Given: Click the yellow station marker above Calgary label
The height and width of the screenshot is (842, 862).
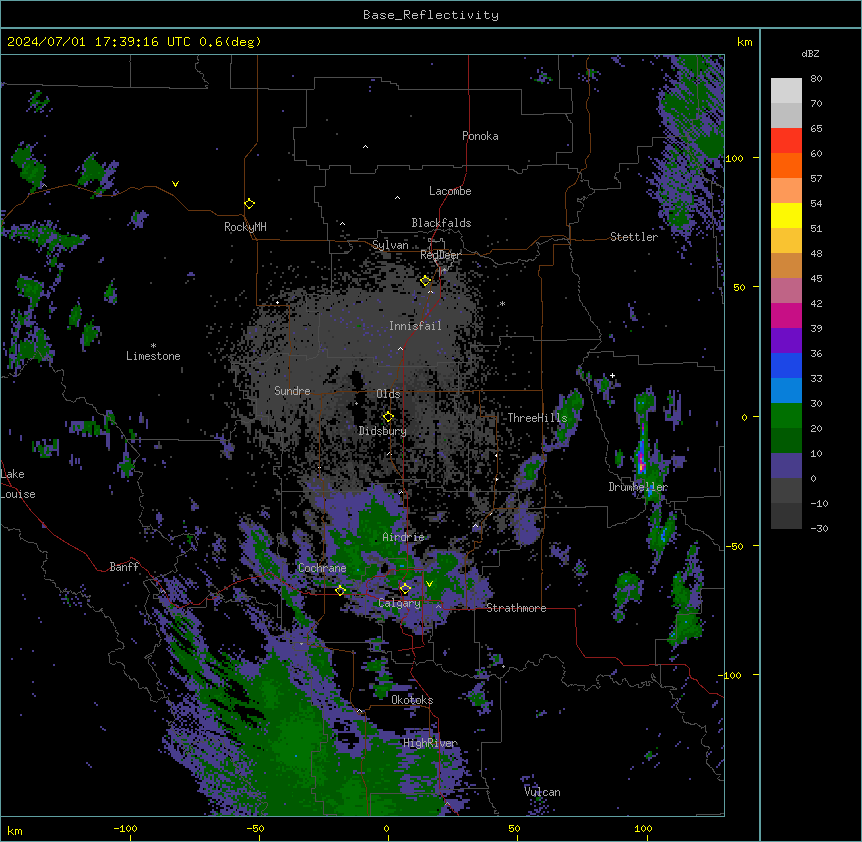Looking at the screenshot, I should pos(405,589).
